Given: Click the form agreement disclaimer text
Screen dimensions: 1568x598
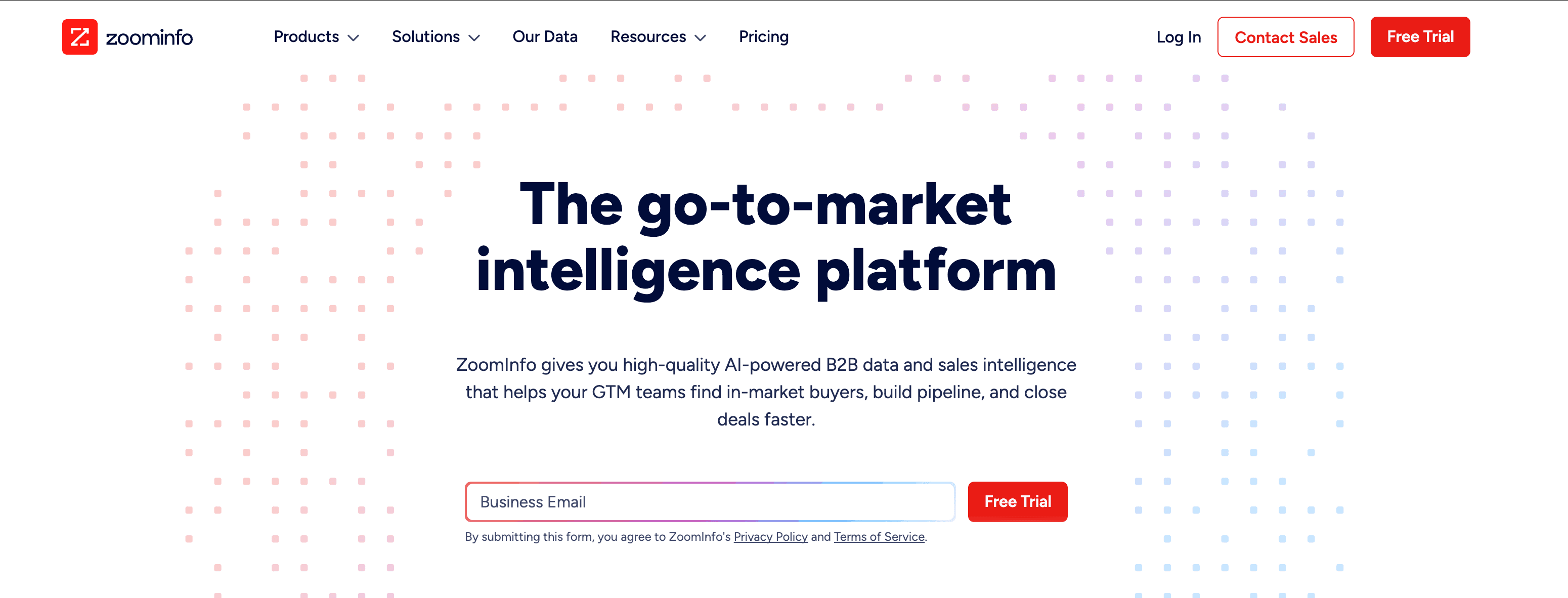Looking at the screenshot, I should (x=596, y=537).
